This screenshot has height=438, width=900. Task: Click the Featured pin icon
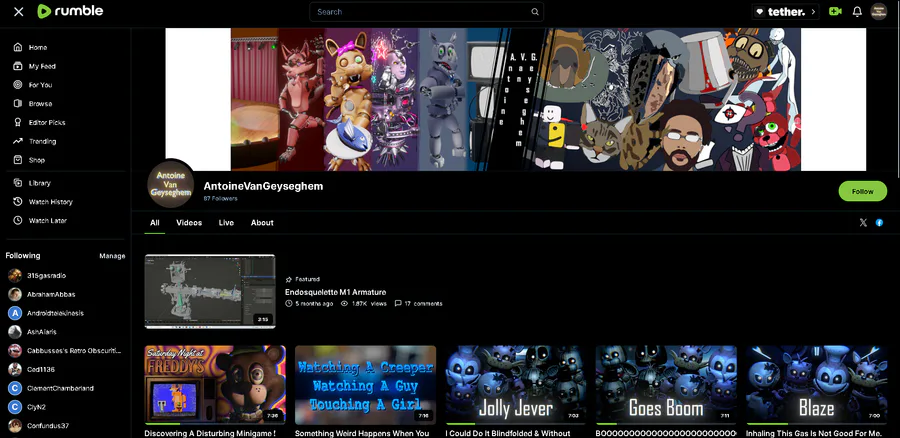pos(288,280)
